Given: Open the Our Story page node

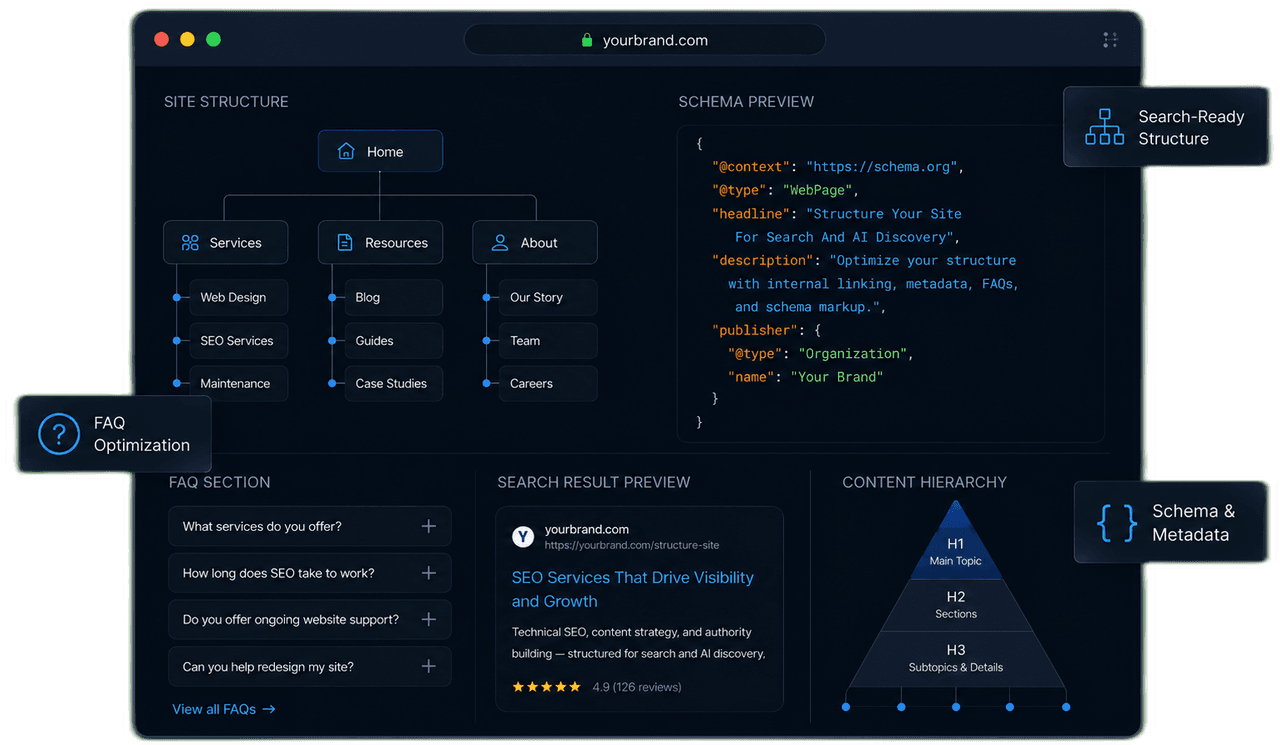Looking at the screenshot, I should pyautogui.click(x=548, y=297).
